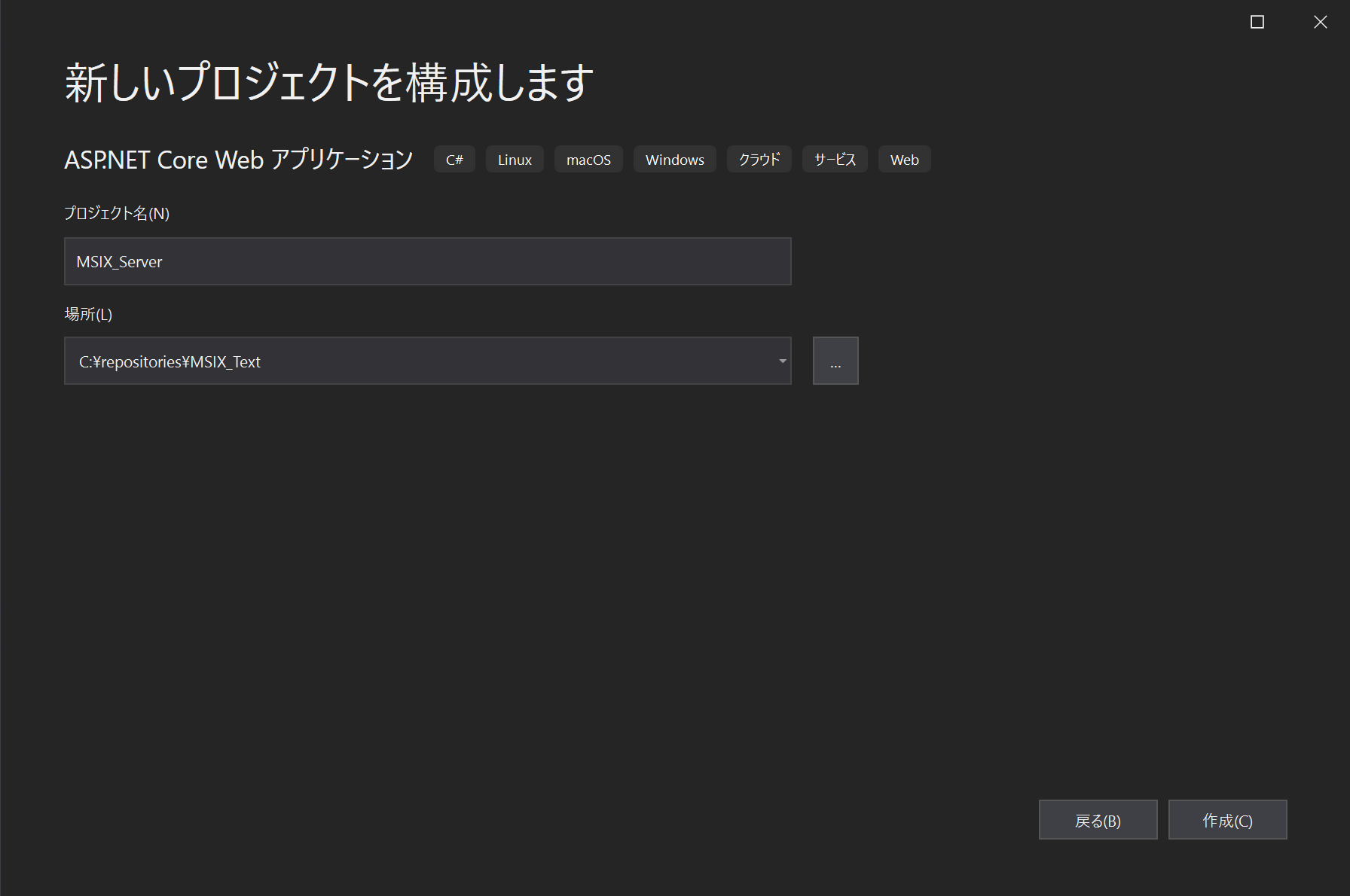Click the ASP.NET Core Web アプリケーション heading
Image resolution: width=1350 pixels, height=896 pixels.
[238, 159]
